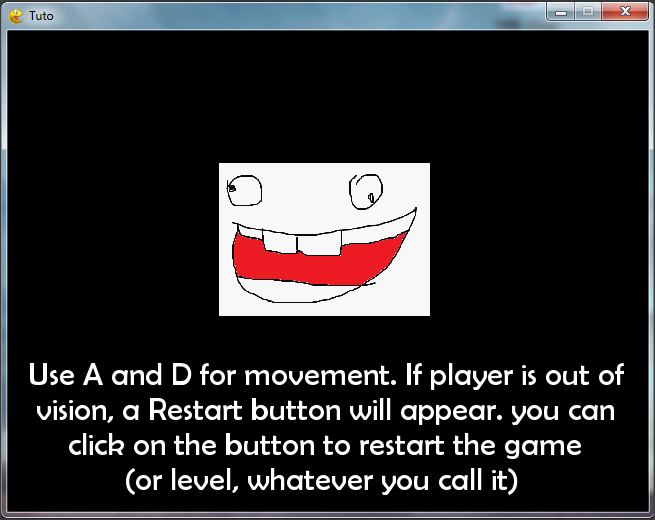Click the line 'click on the button to restart the game'

pos(325,445)
